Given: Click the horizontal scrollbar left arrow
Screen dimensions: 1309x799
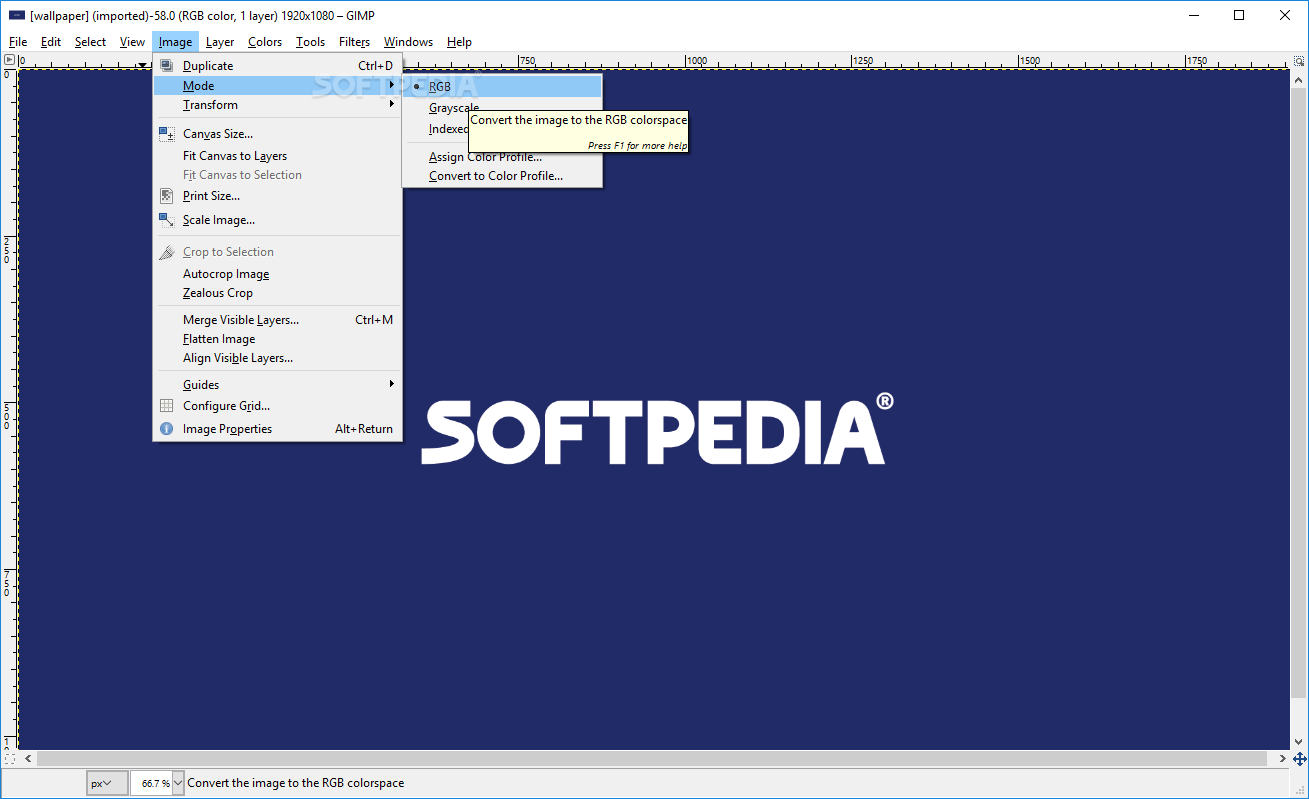Looking at the screenshot, I should pos(27,759).
